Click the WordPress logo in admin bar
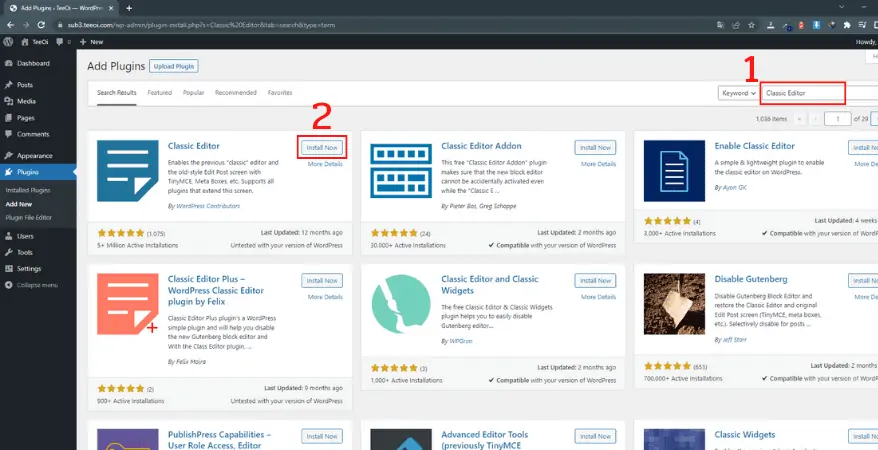878x450 pixels. tap(7, 41)
